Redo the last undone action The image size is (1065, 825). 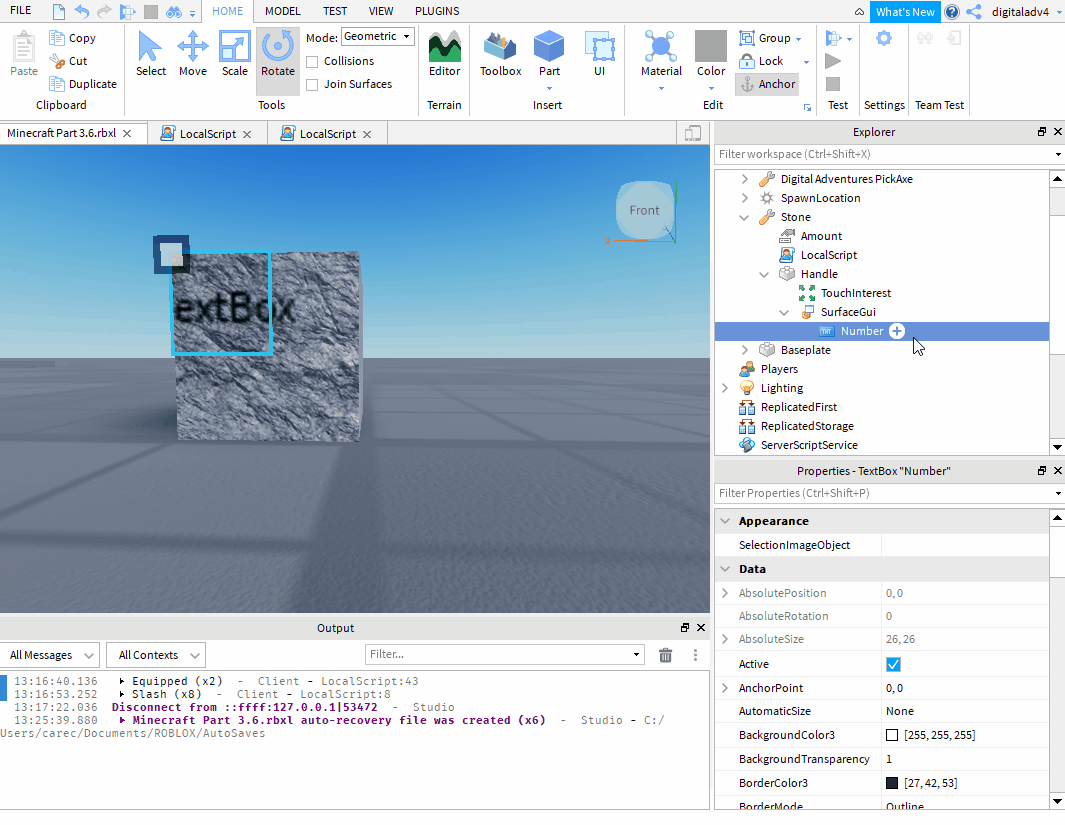(104, 12)
